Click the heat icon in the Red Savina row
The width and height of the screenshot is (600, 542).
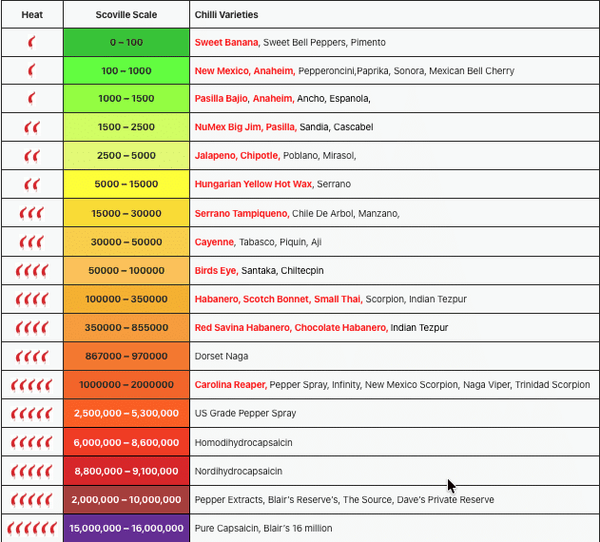(32, 328)
